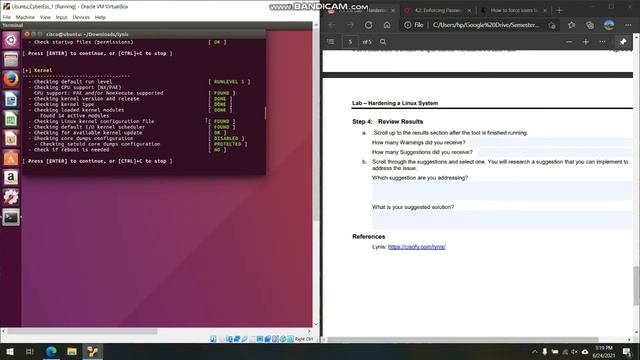Open Ubuntu Software Center in the dock
The height and width of the screenshot is (360, 640).
[11, 158]
